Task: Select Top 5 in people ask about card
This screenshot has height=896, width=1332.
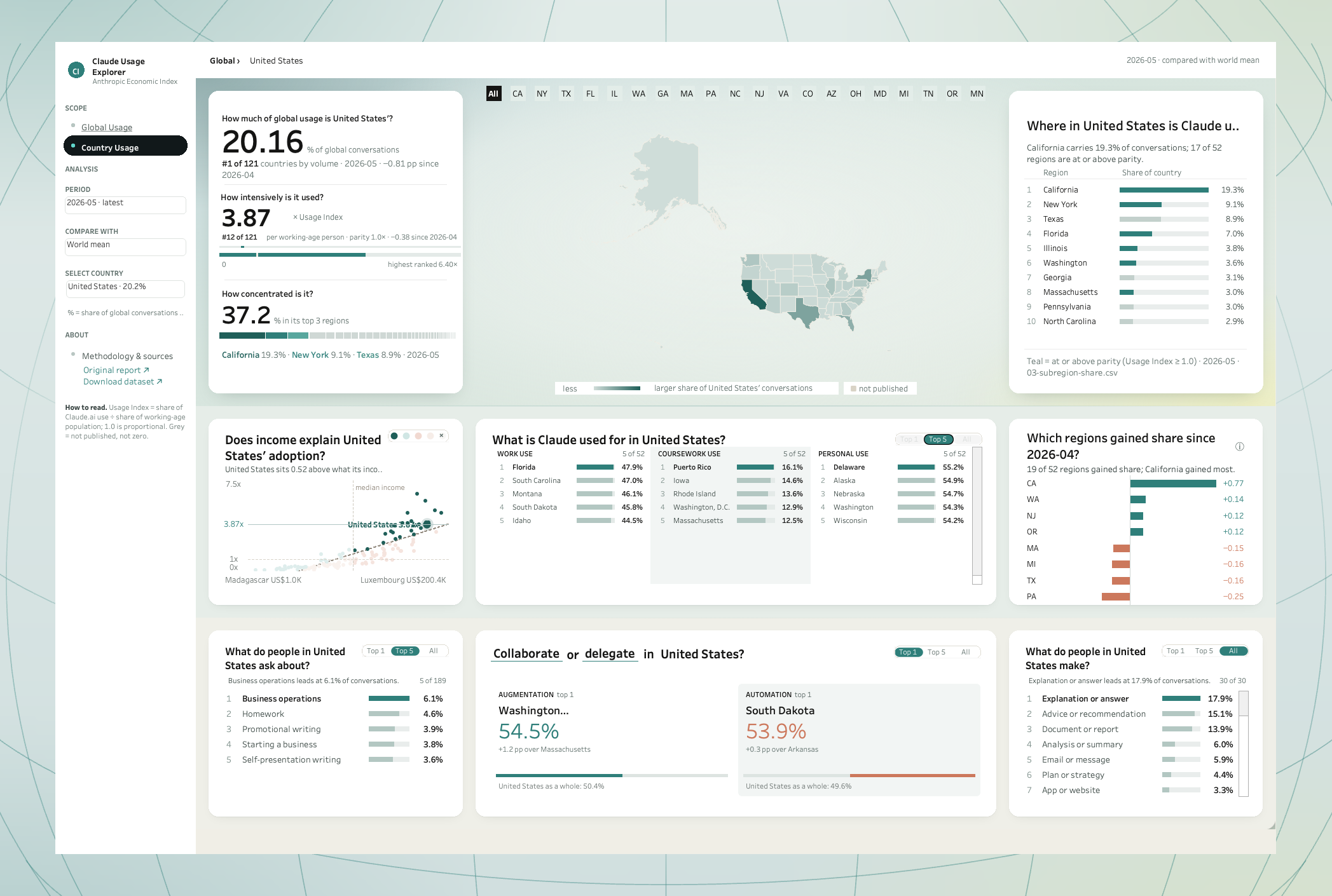Action: [404, 651]
